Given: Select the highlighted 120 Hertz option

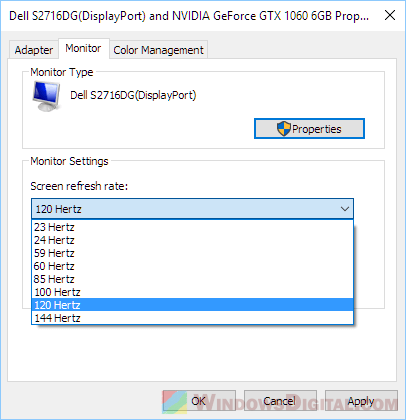Looking at the screenshot, I should click(x=192, y=305).
